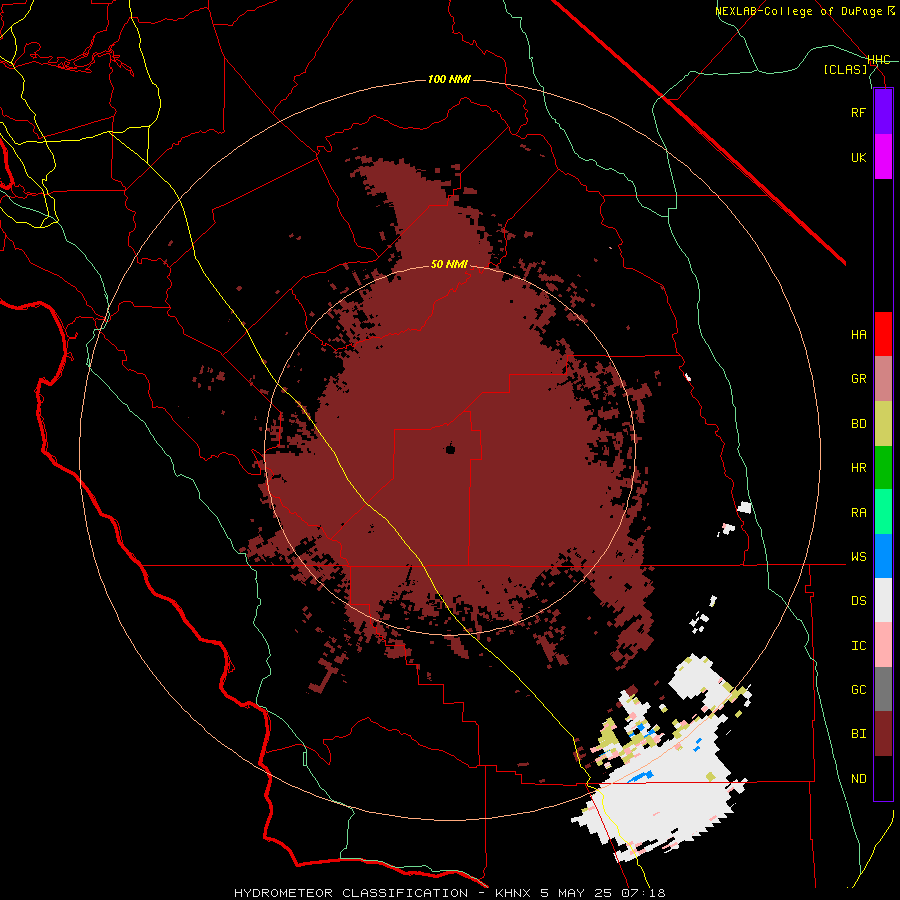Click the HR legend label

tap(858, 468)
